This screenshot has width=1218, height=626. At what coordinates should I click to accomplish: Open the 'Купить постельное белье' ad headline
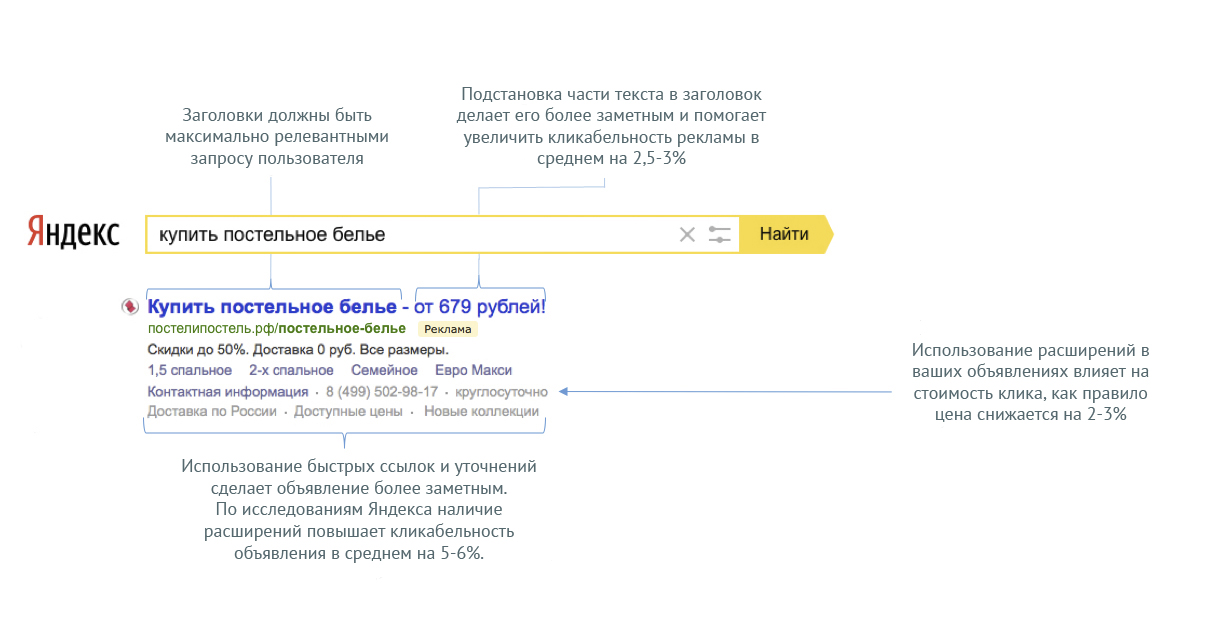[x=272, y=306]
